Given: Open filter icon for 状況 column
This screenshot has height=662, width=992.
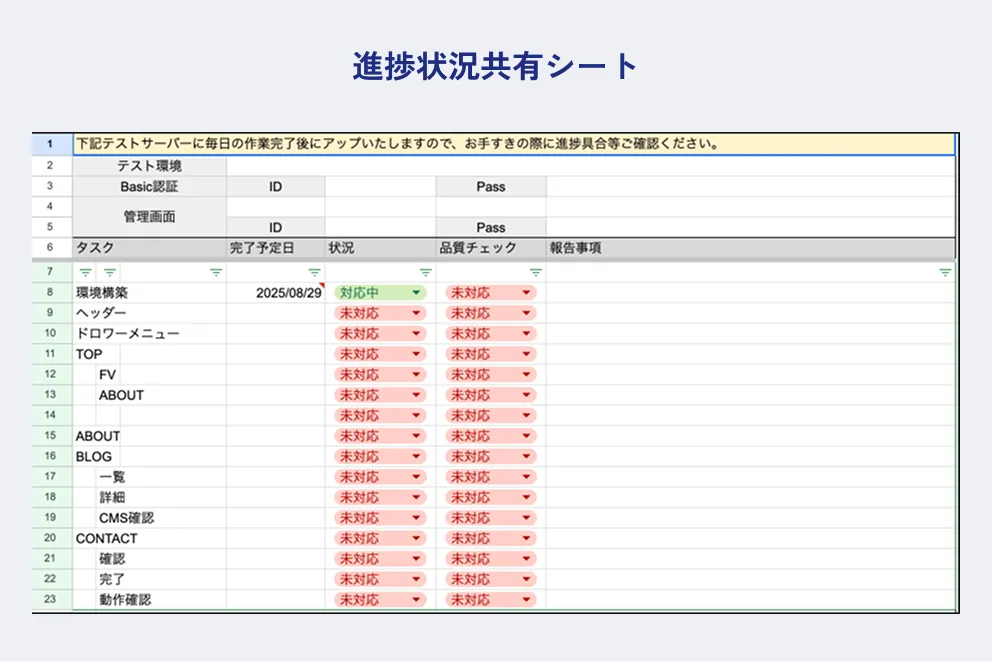Looking at the screenshot, I should point(425,272).
